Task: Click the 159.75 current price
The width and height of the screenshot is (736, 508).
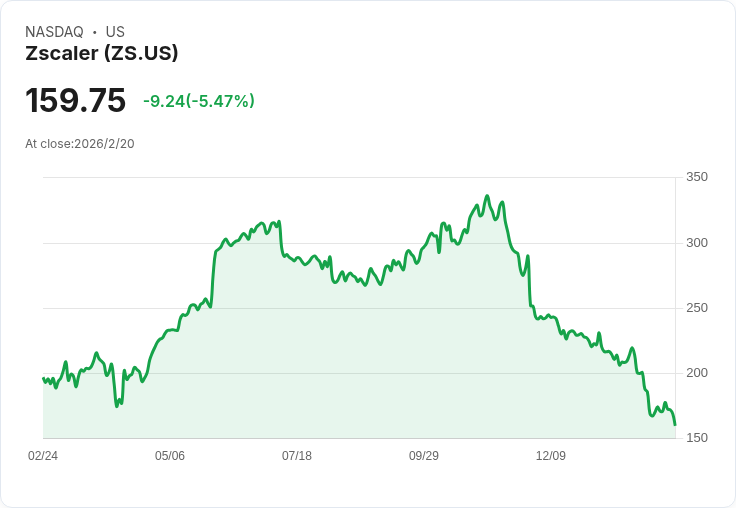Action: click(x=76, y=101)
